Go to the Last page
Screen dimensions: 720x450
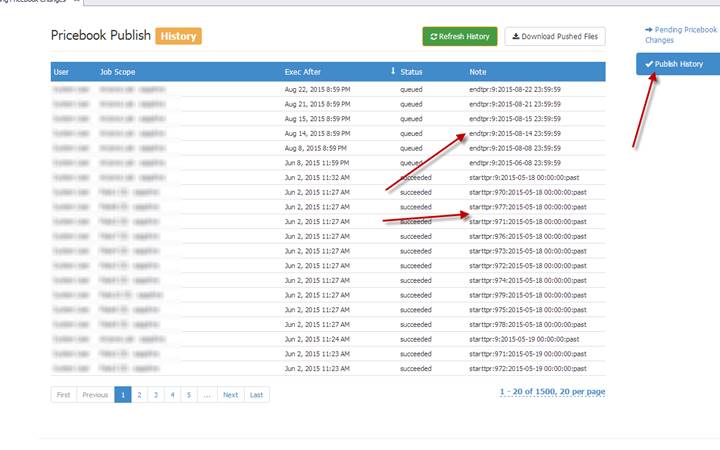coord(256,395)
